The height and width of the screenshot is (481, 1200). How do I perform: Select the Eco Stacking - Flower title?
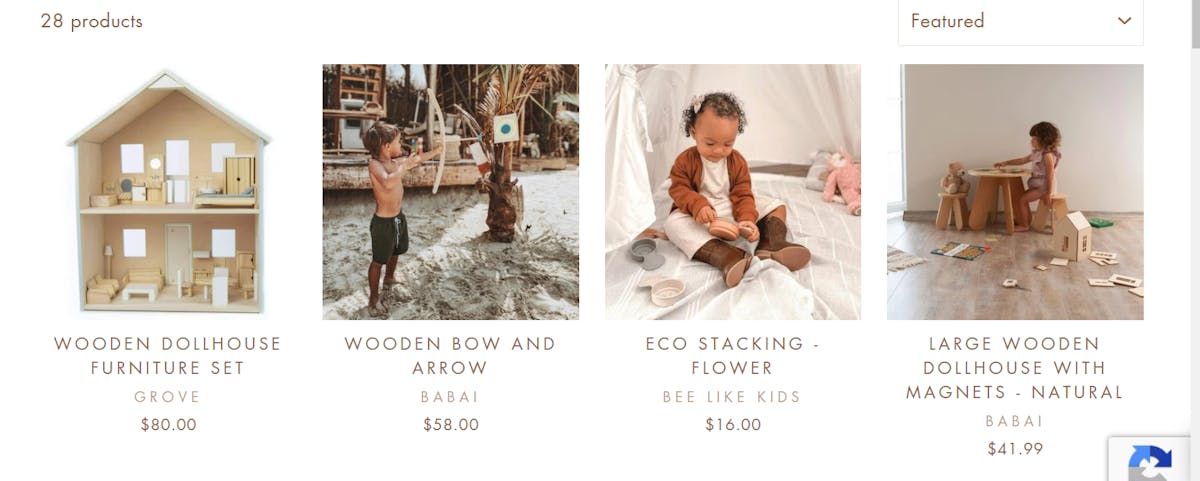[733, 356]
